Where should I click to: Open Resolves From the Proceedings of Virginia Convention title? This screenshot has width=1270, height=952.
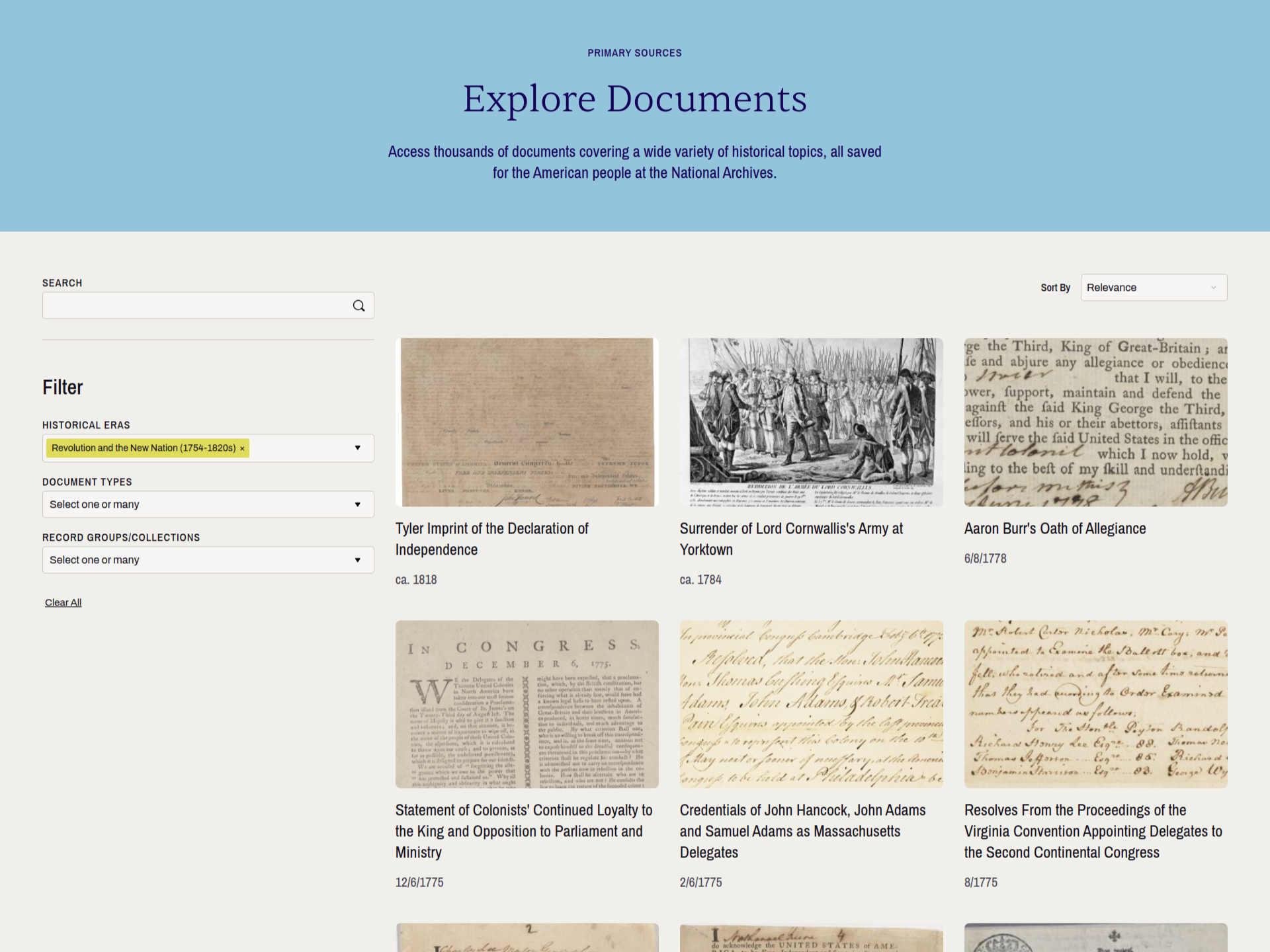1093,832
